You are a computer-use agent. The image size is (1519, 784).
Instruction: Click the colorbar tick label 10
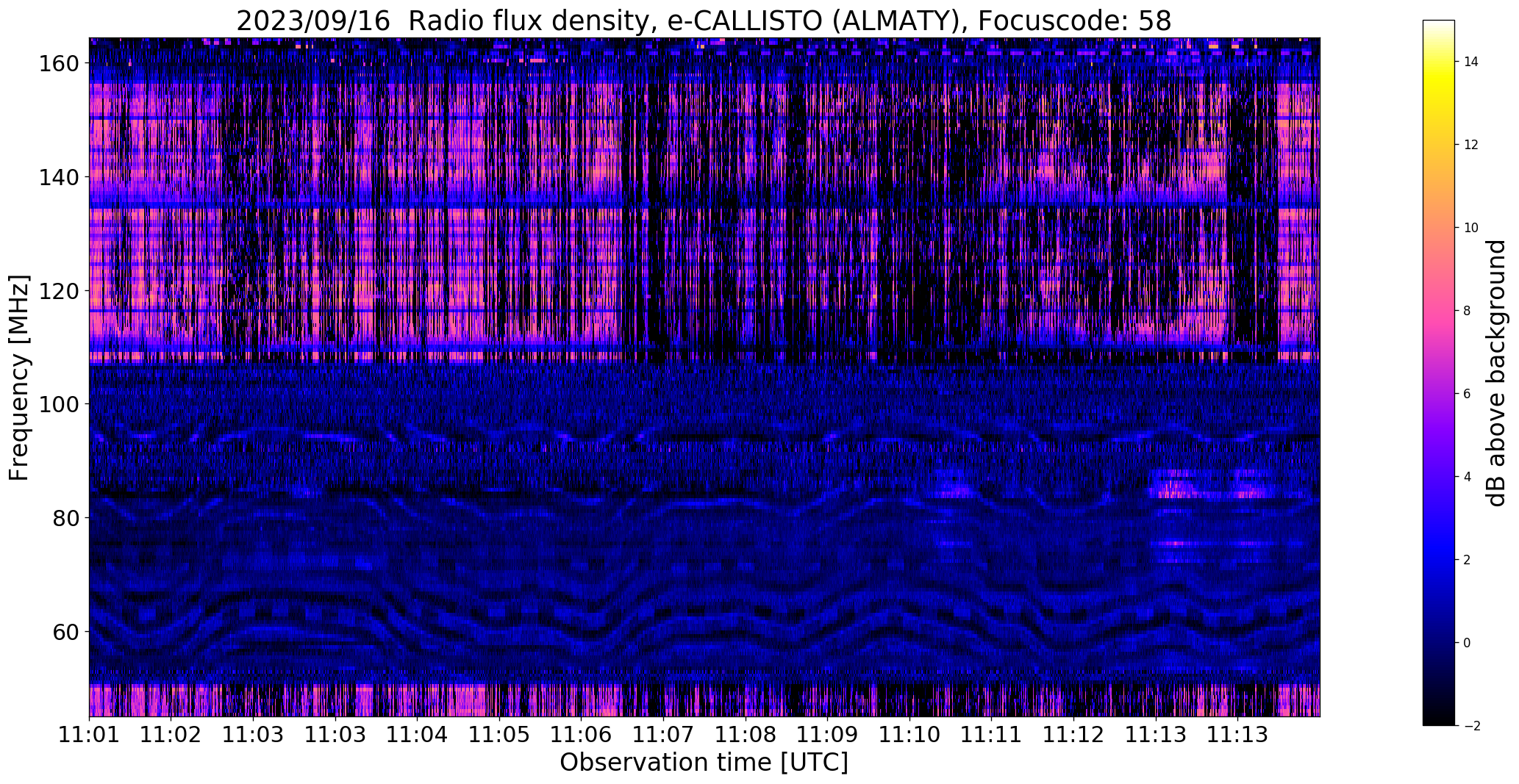pyautogui.click(x=1471, y=228)
